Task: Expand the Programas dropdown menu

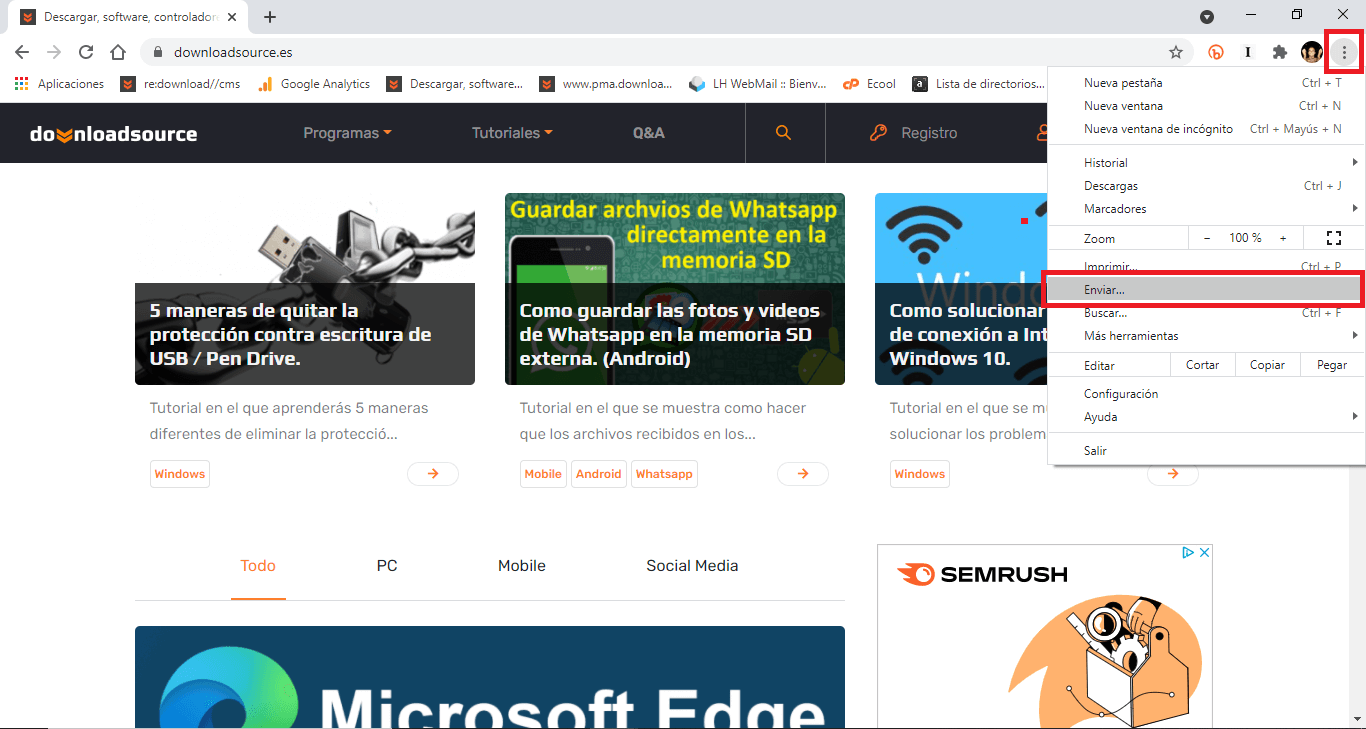Action: tap(347, 133)
